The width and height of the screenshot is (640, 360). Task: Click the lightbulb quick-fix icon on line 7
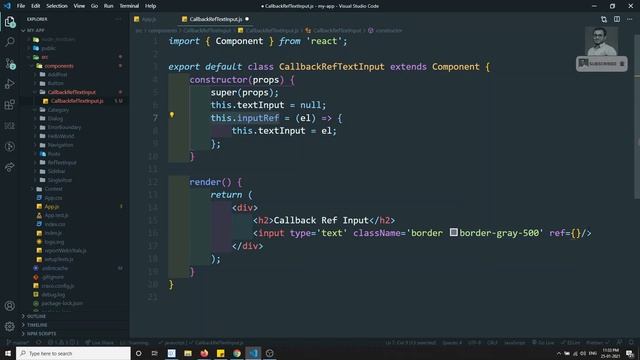[x=172, y=115]
